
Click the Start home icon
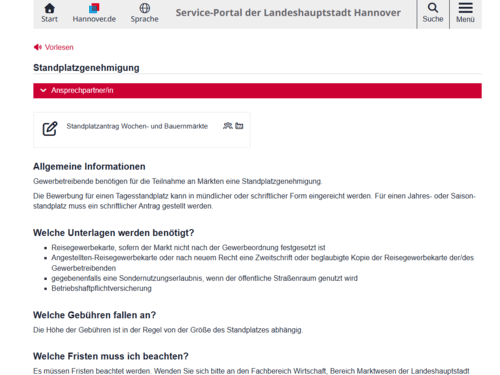(x=49, y=8)
